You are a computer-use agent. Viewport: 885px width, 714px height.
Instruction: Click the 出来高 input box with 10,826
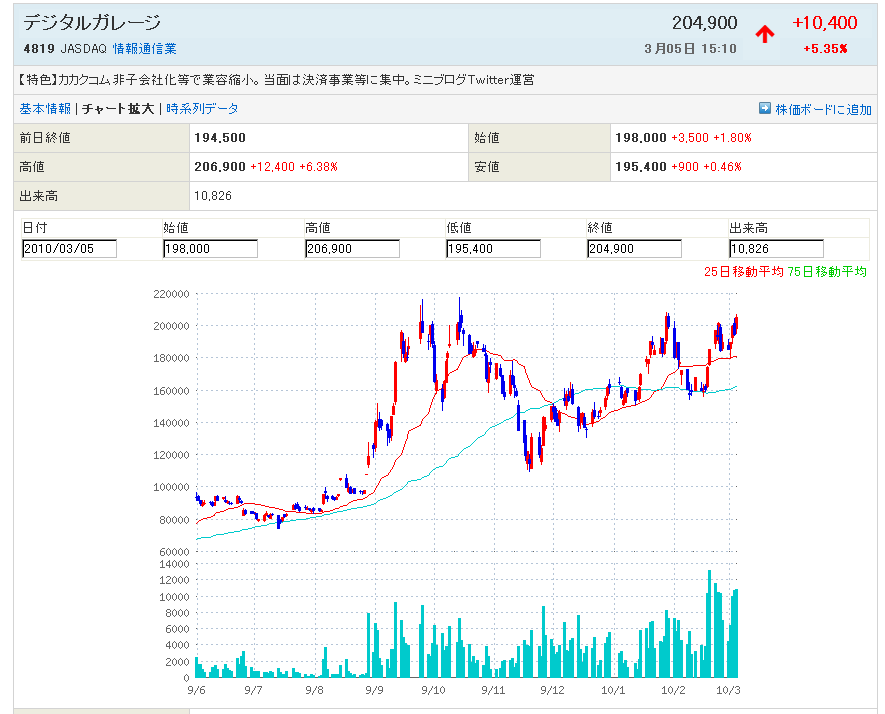(x=776, y=249)
